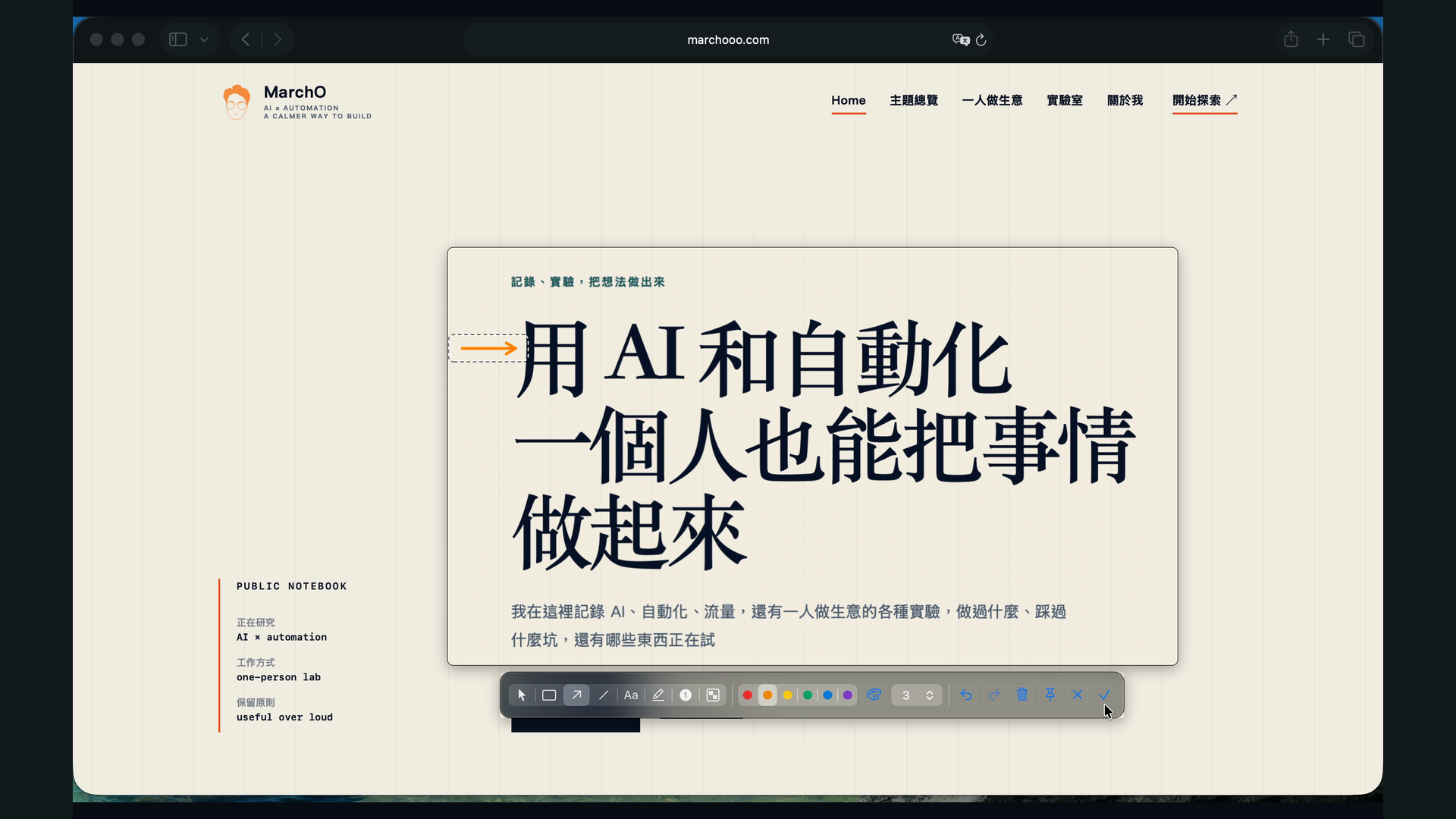Choose the blue color swatch

coord(828,695)
